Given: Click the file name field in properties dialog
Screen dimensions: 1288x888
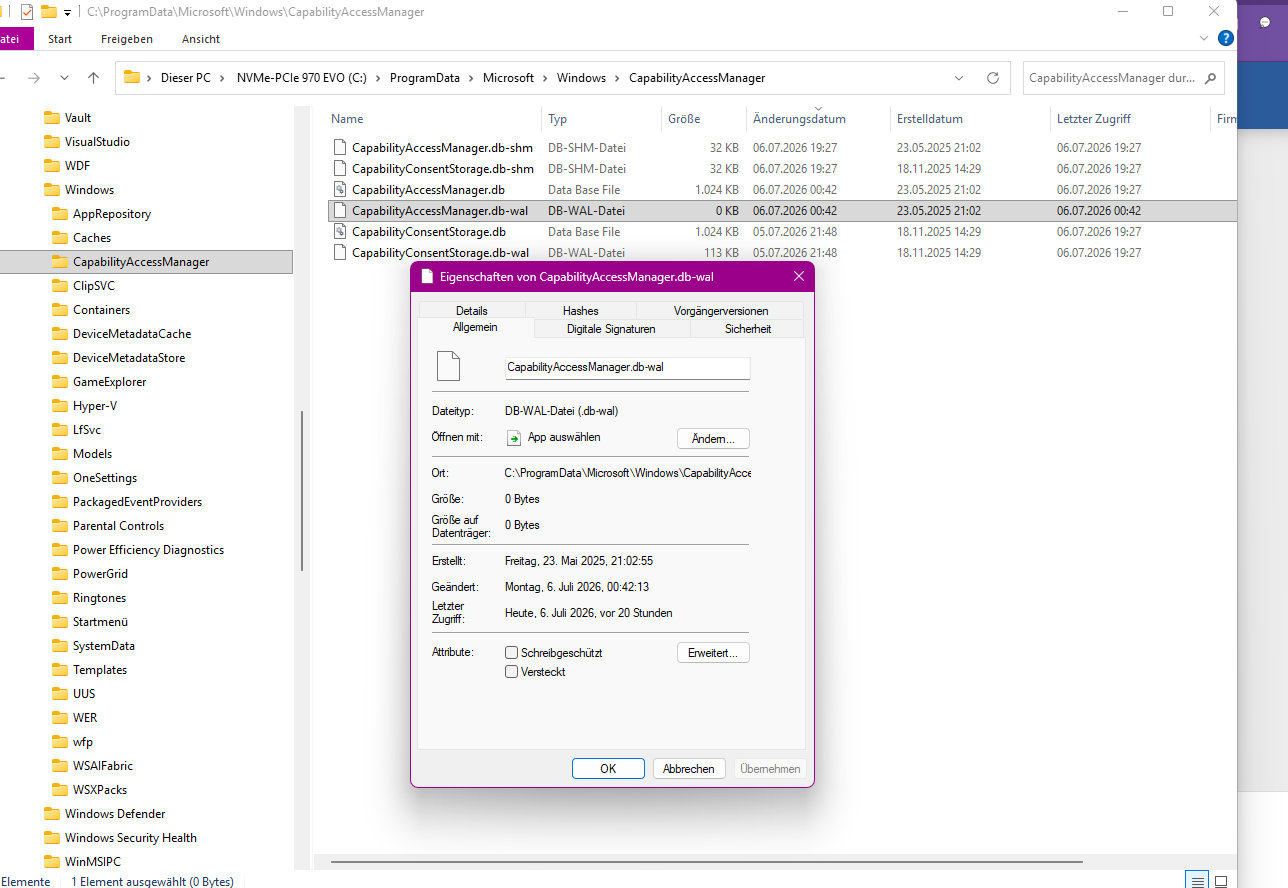Looking at the screenshot, I should pyautogui.click(x=627, y=367).
